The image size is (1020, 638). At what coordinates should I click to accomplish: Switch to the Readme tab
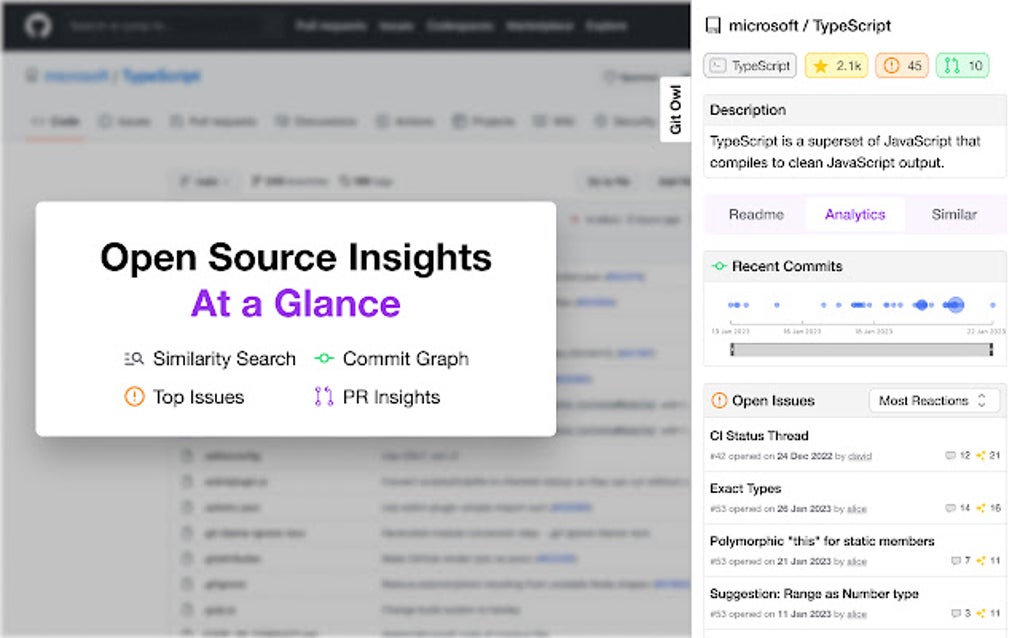click(756, 214)
